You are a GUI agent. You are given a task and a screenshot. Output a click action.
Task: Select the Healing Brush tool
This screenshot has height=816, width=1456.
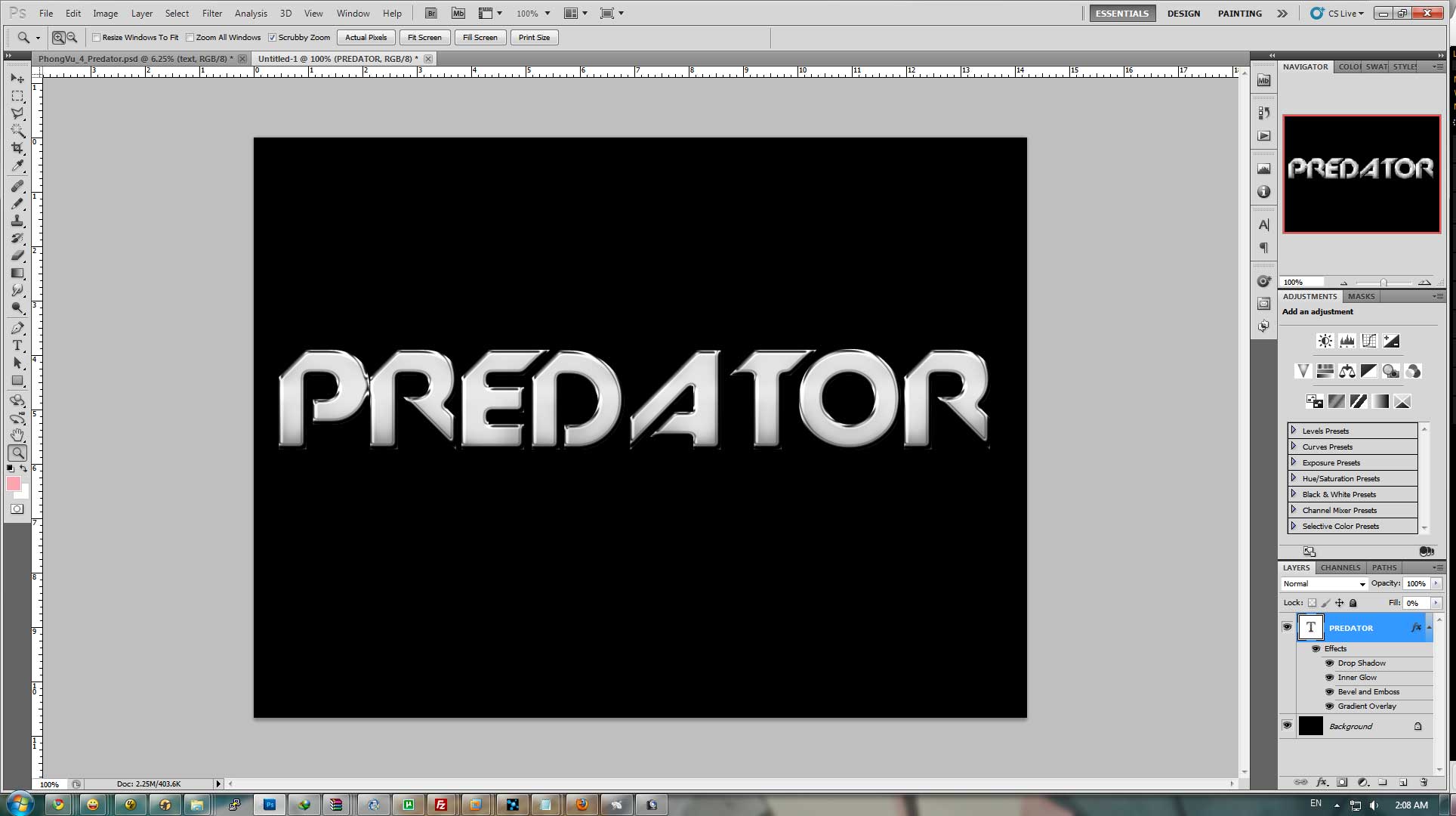[x=17, y=186]
